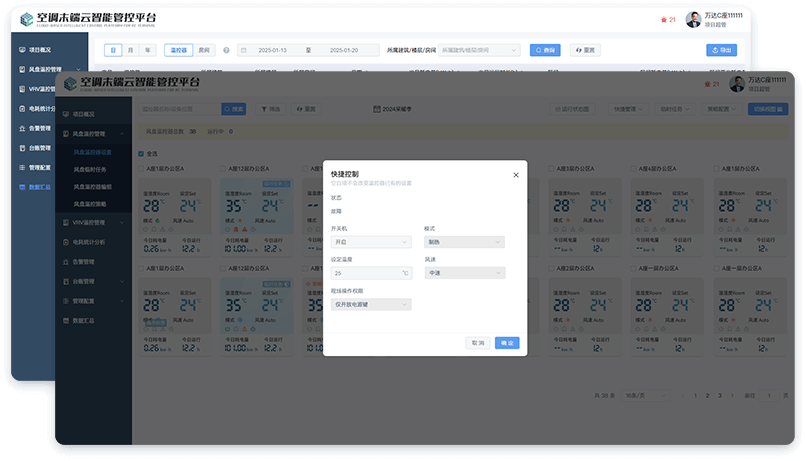Open 风盘临时任务 submenu item
The width and height of the screenshot is (806, 461).
coord(90,170)
